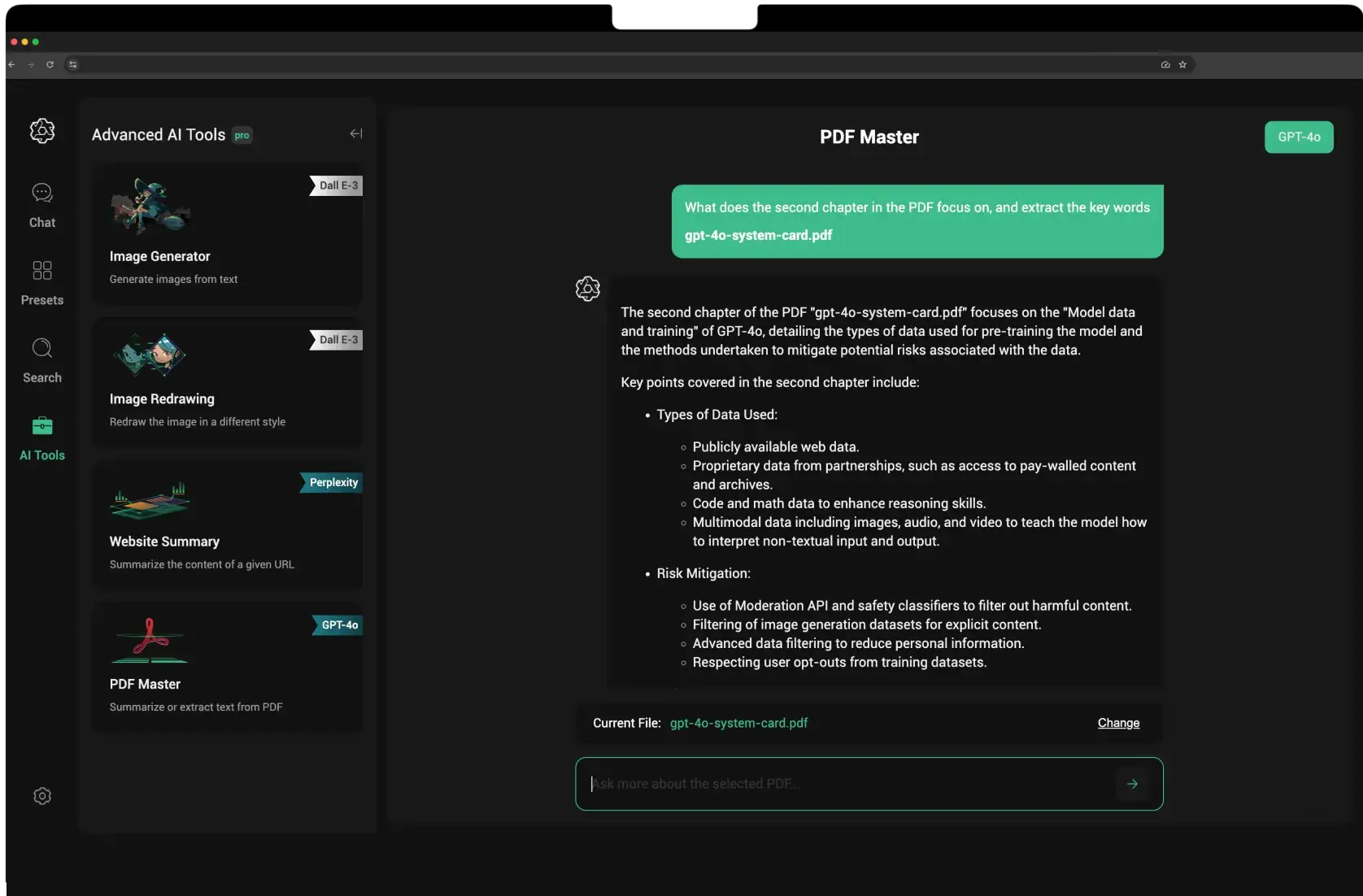Open the Website Summary tool card
Viewport: 1363px width, 896px height.
click(228, 524)
